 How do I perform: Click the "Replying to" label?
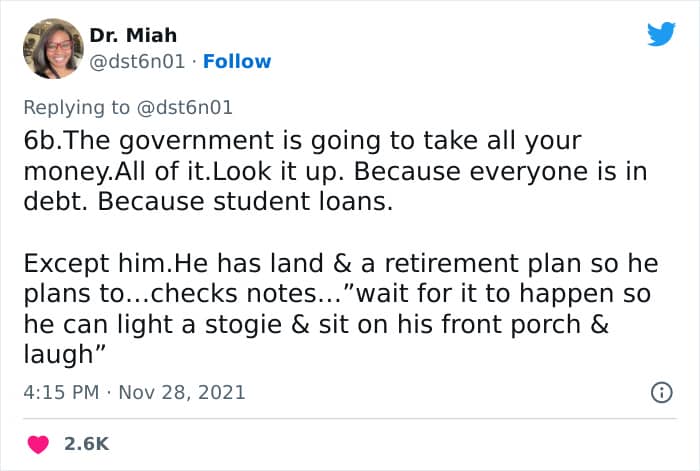[77, 105]
